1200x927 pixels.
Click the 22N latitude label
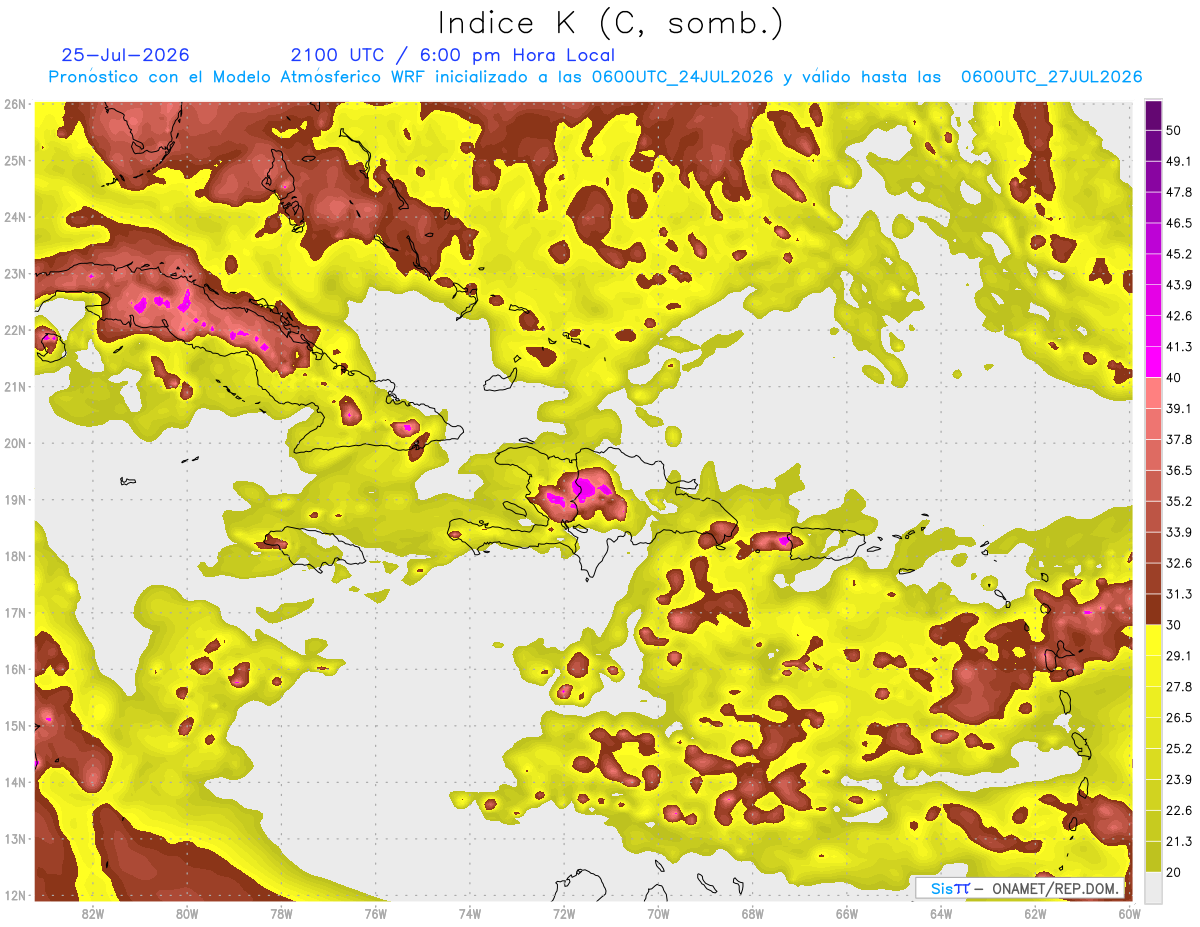point(15,330)
